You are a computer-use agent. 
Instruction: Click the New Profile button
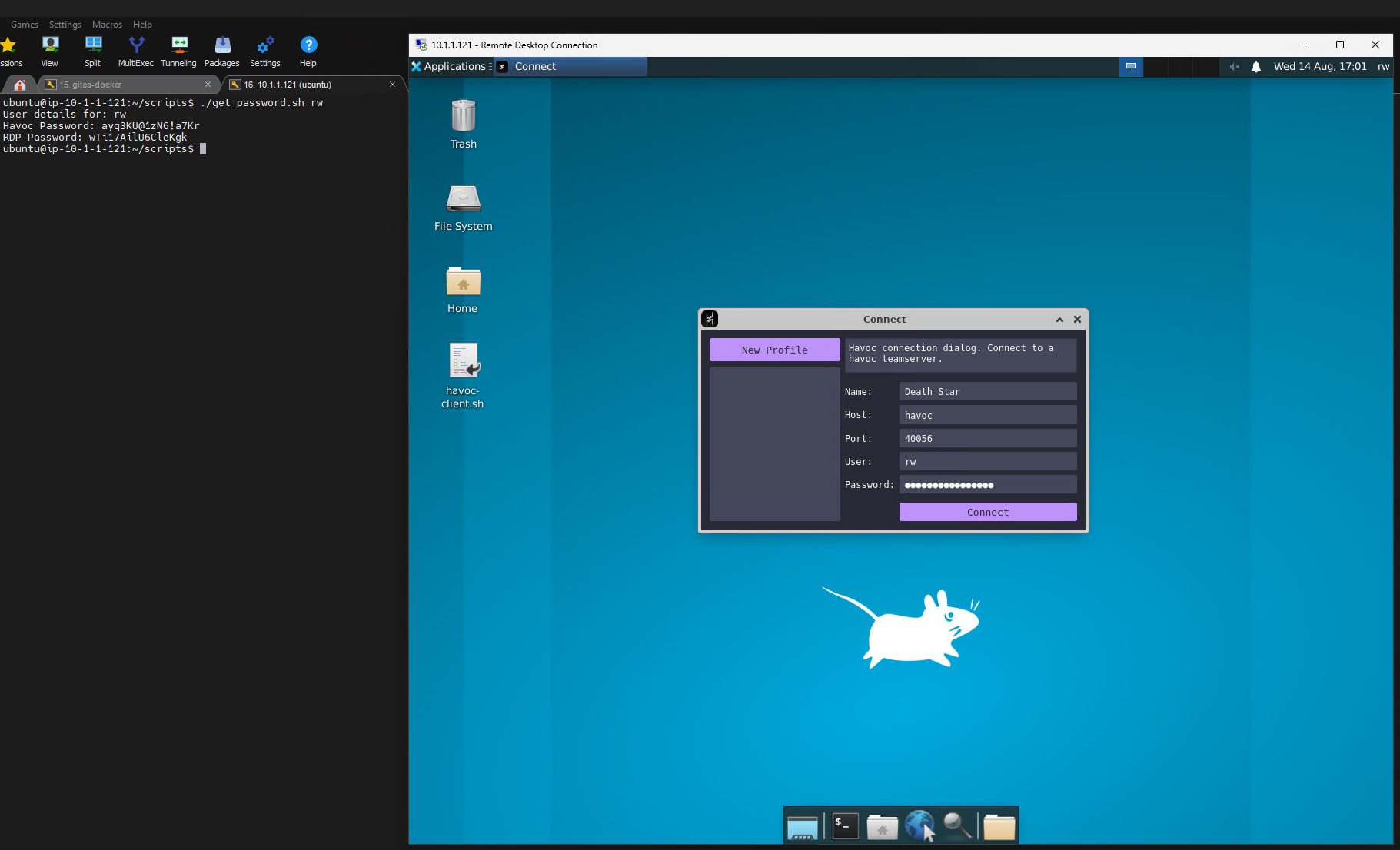tap(774, 350)
